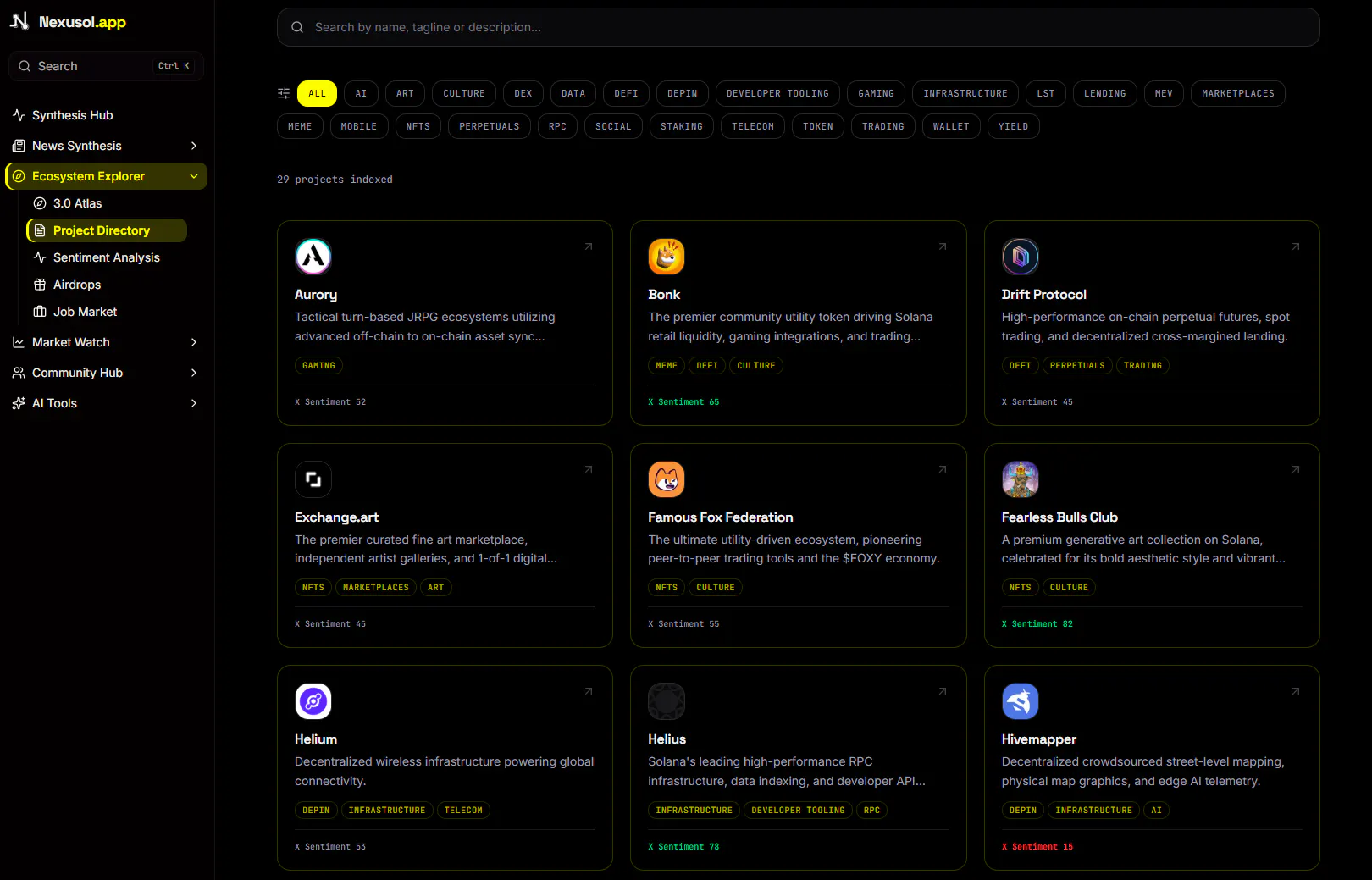Open the Hivemapper project logo
Image resolution: width=1372 pixels, height=880 pixels.
click(x=1021, y=701)
